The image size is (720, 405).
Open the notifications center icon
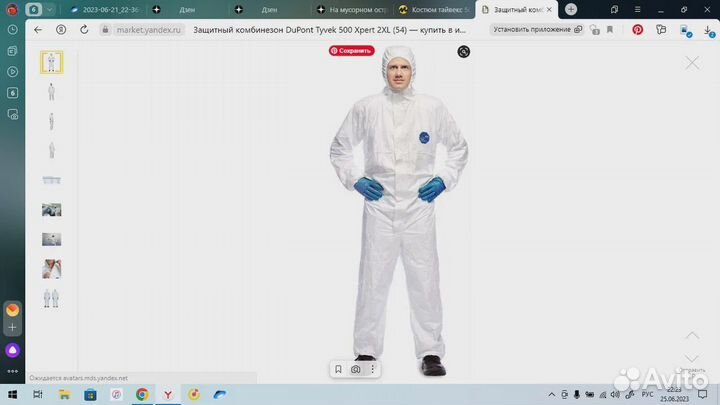pos(703,394)
